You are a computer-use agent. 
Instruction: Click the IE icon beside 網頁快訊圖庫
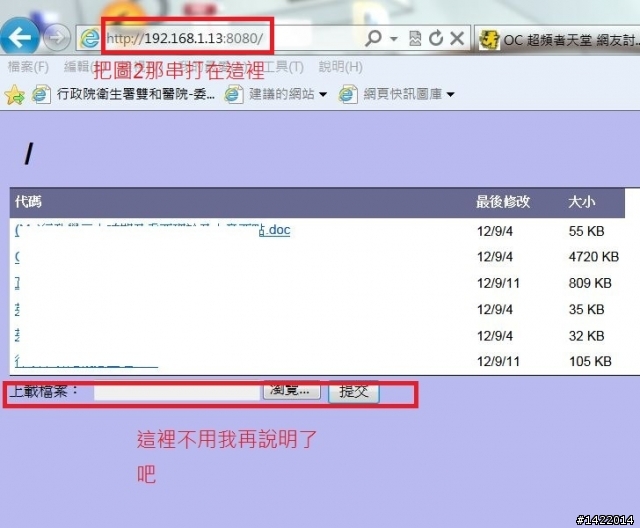click(x=348, y=94)
